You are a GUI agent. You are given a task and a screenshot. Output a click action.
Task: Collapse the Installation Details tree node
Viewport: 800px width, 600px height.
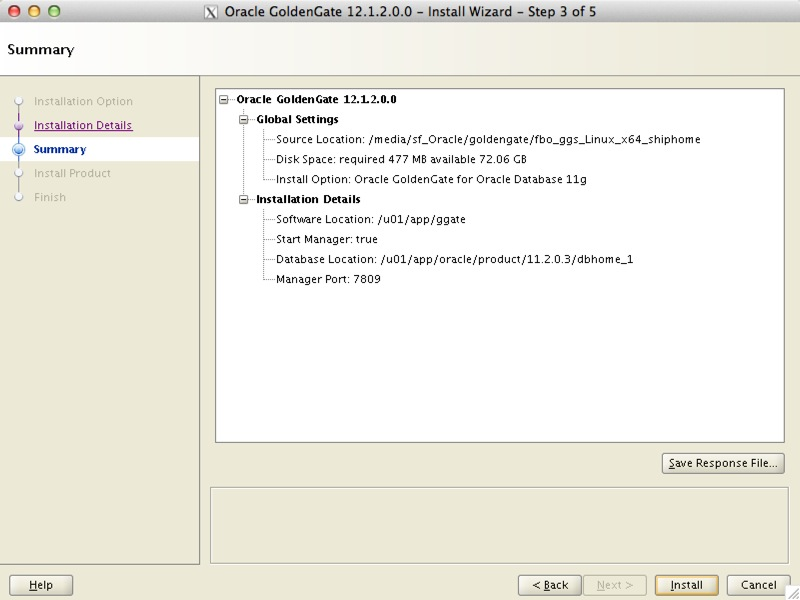click(x=244, y=199)
